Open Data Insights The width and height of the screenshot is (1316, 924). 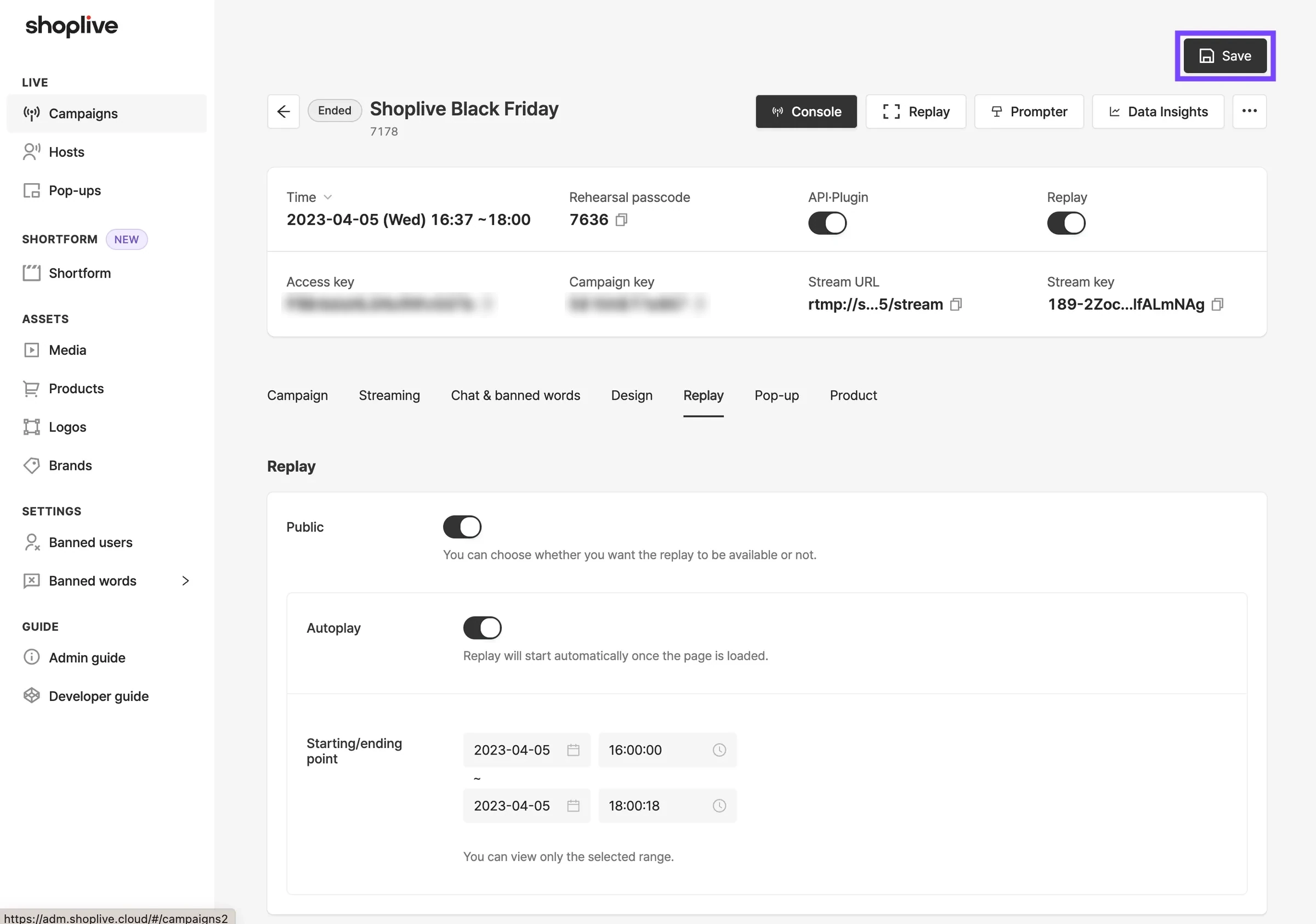(x=1158, y=111)
